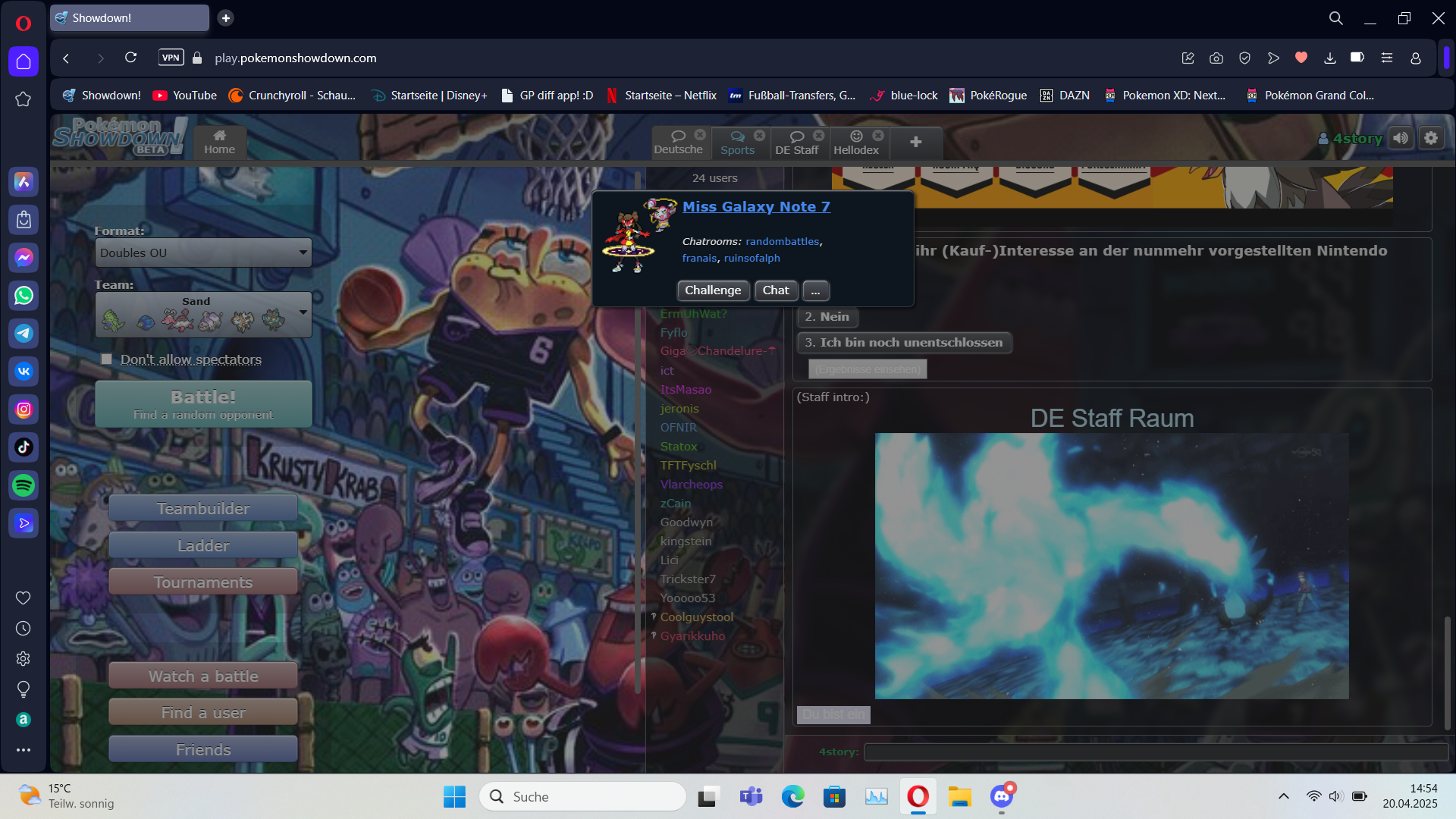Click the DE Staff Raum intro image
This screenshot has height=819, width=1456.
(1112, 566)
